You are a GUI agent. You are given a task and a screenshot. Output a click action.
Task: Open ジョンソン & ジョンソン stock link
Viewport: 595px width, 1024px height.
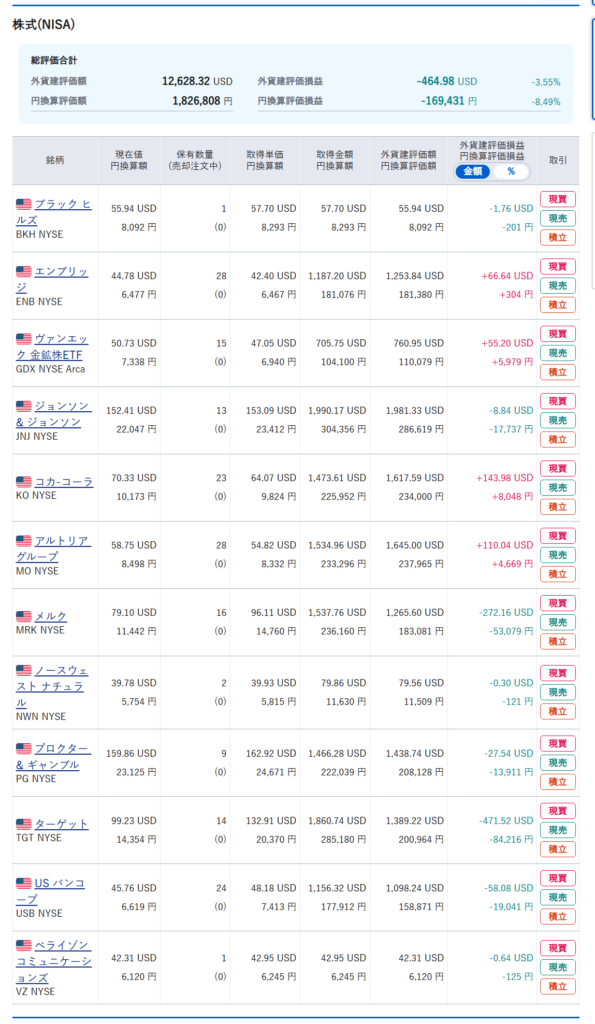click(54, 414)
